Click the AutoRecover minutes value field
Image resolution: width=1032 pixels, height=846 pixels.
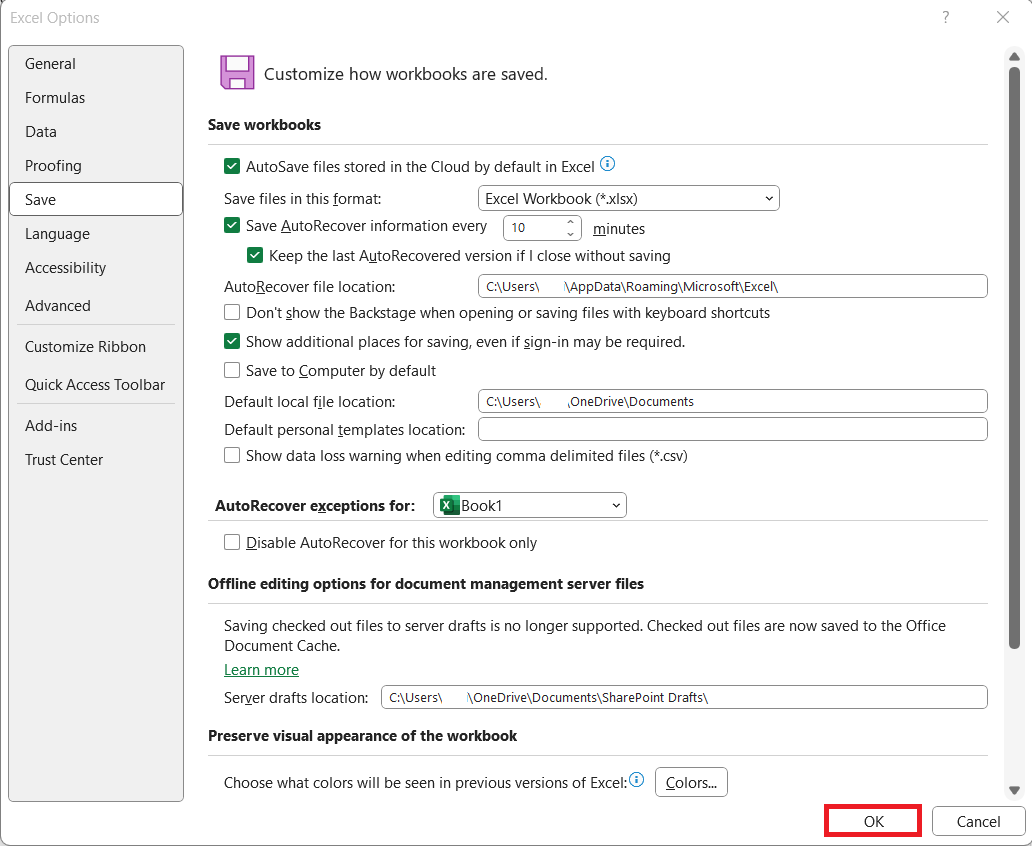coord(534,228)
